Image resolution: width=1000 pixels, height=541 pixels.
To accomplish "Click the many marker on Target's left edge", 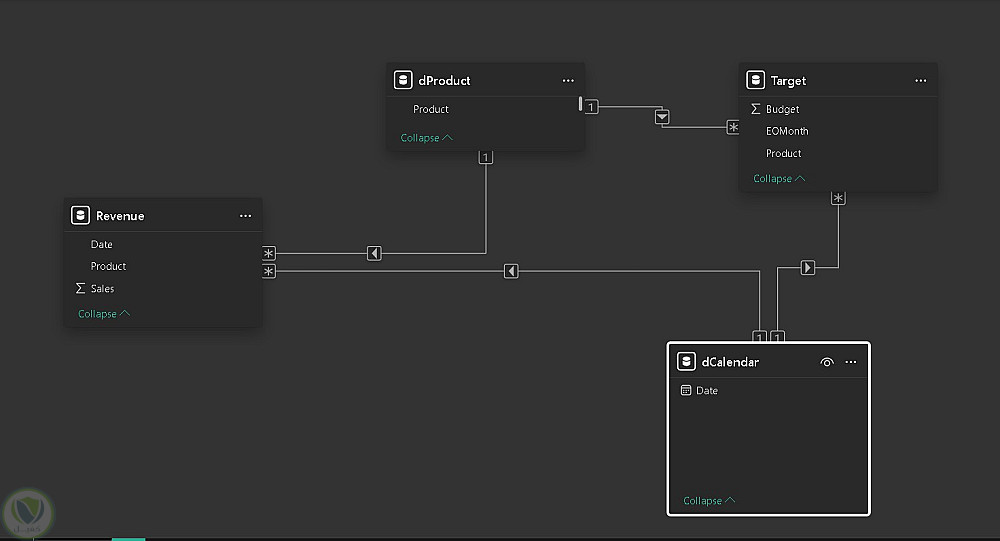I will click(x=733, y=127).
